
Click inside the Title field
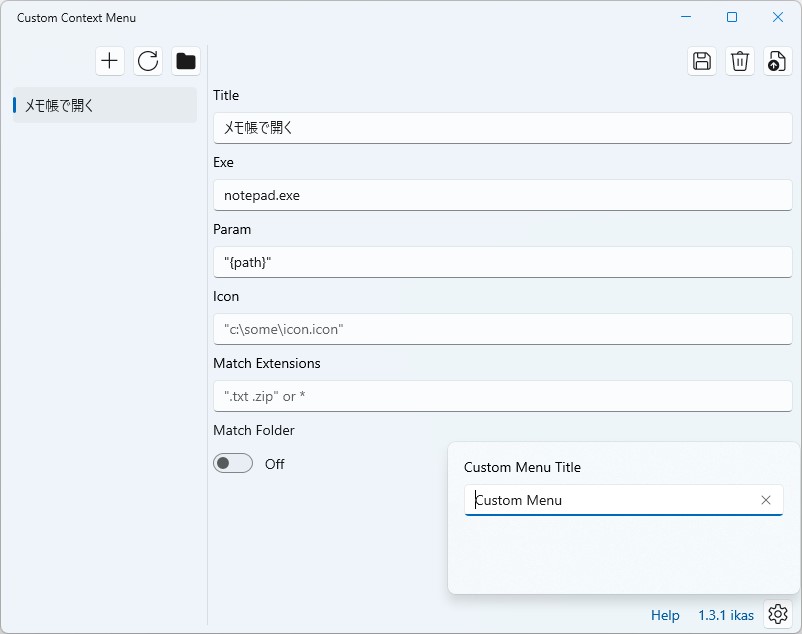point(500,128)
